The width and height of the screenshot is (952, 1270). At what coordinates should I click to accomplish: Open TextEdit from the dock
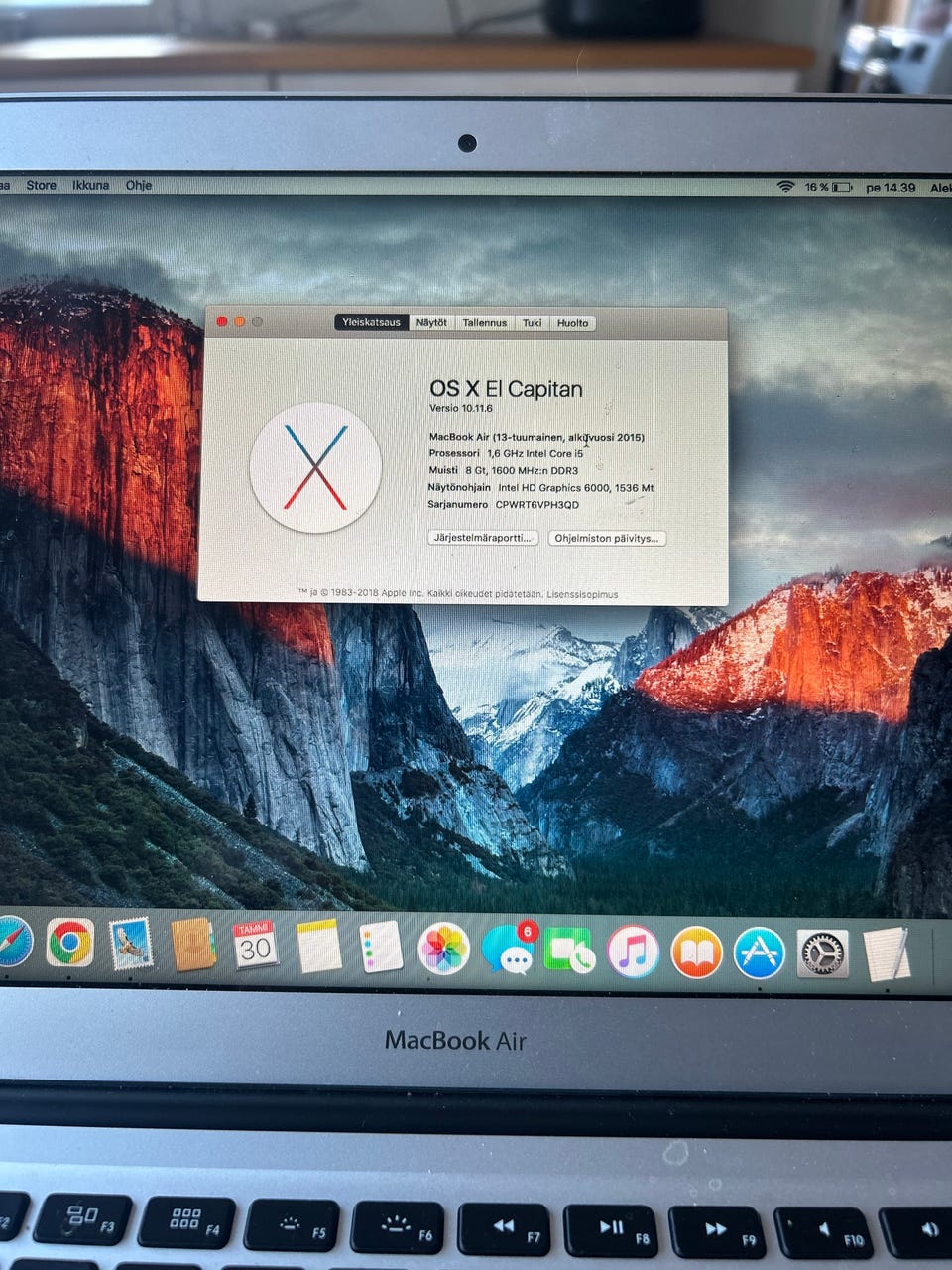[x=886, y=953]
